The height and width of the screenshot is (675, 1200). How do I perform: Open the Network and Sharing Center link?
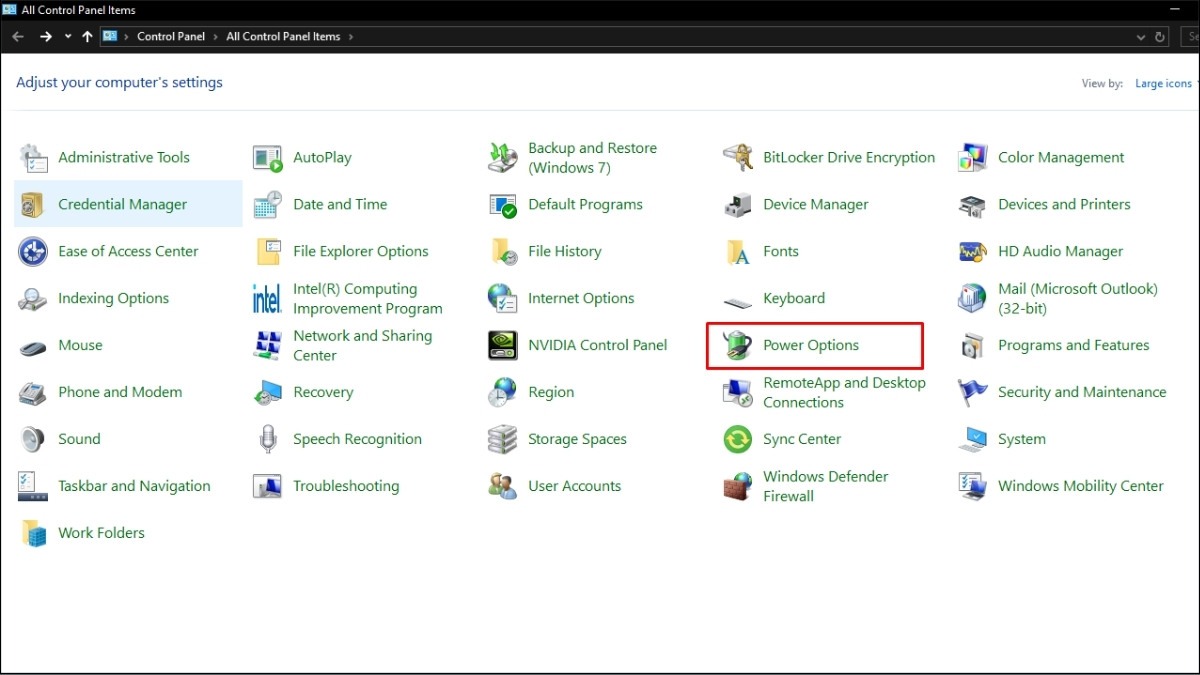point(362,346)
